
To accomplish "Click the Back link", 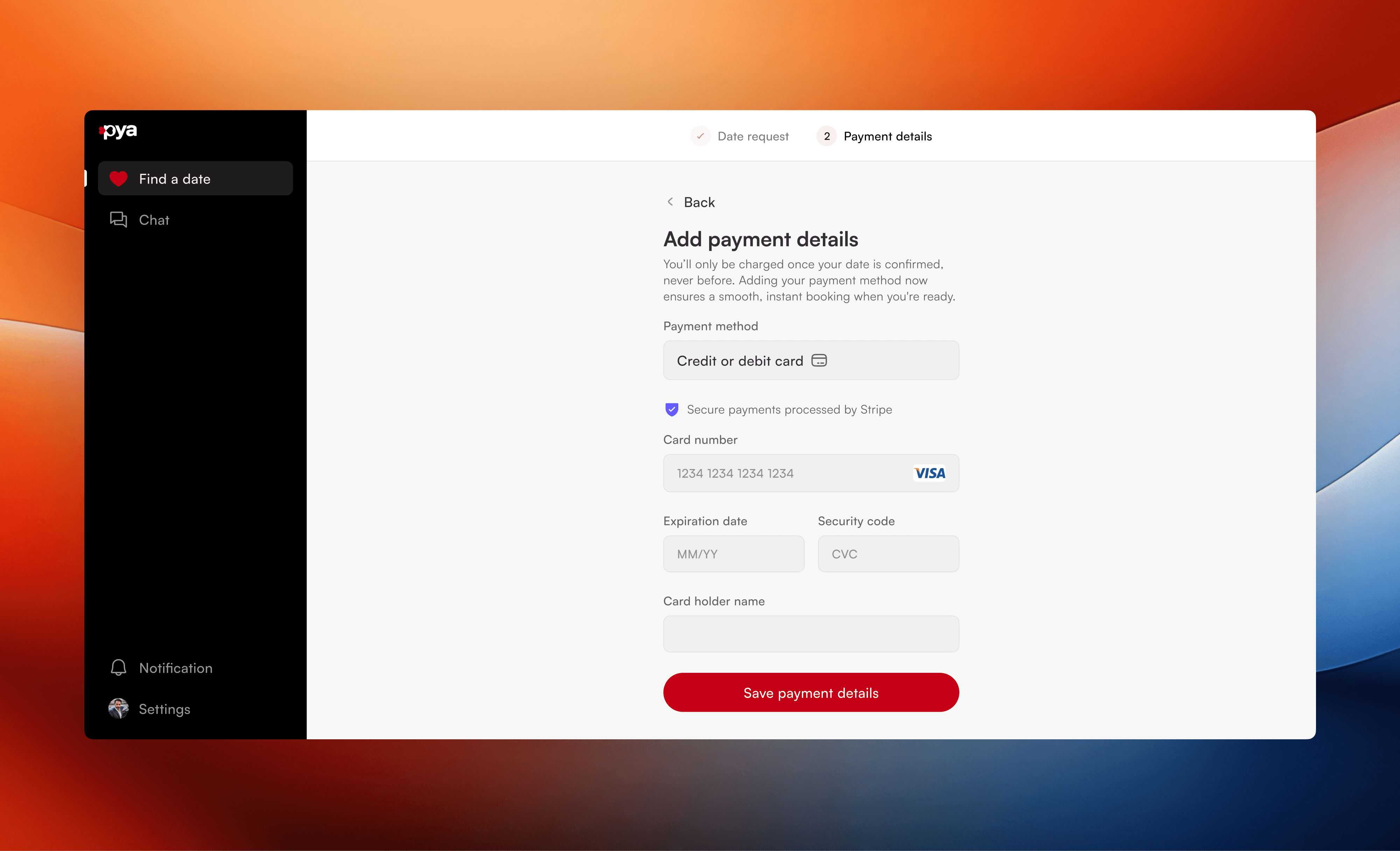I will 699,202.
